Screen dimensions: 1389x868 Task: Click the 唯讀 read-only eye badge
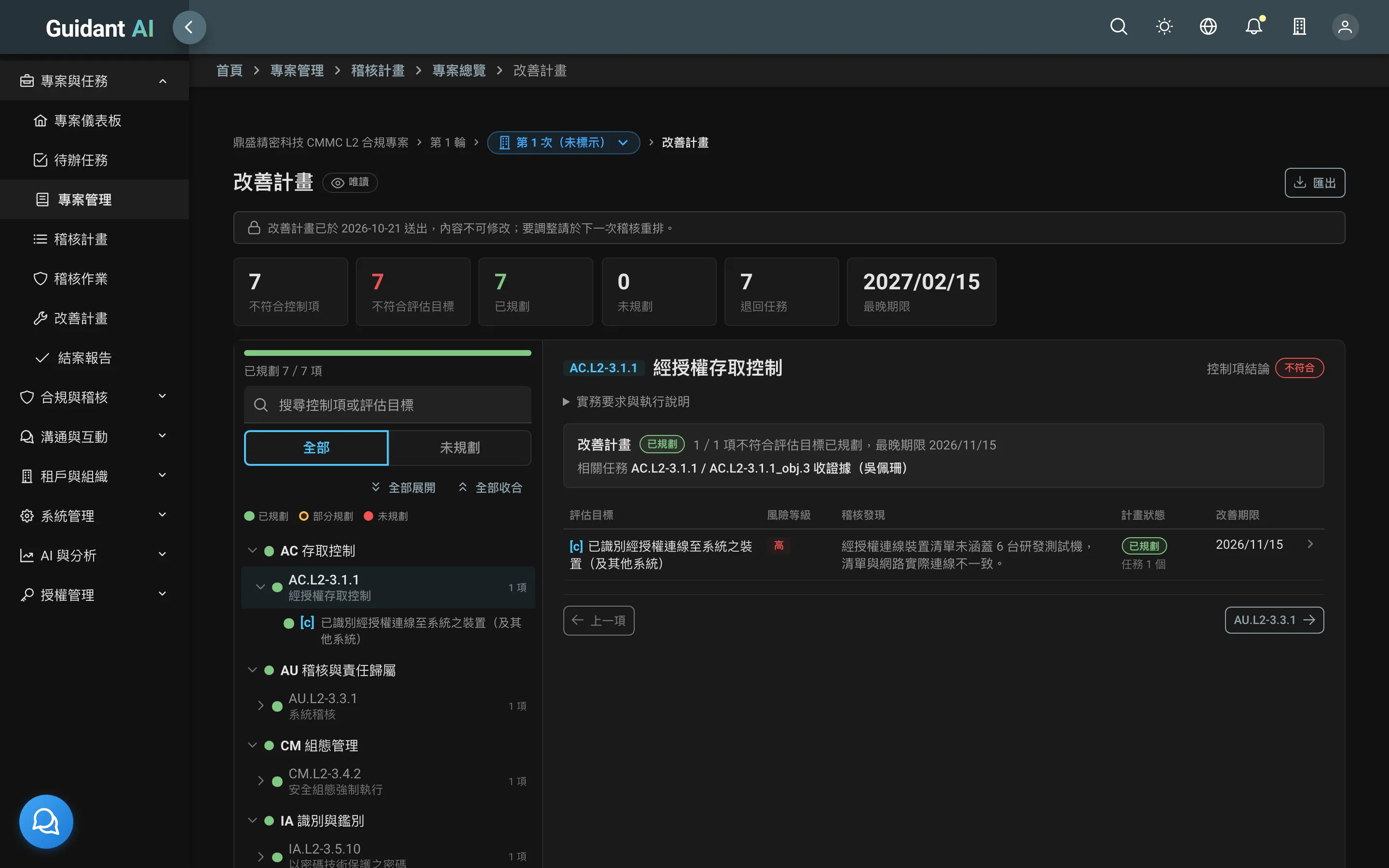pos(350,183)
